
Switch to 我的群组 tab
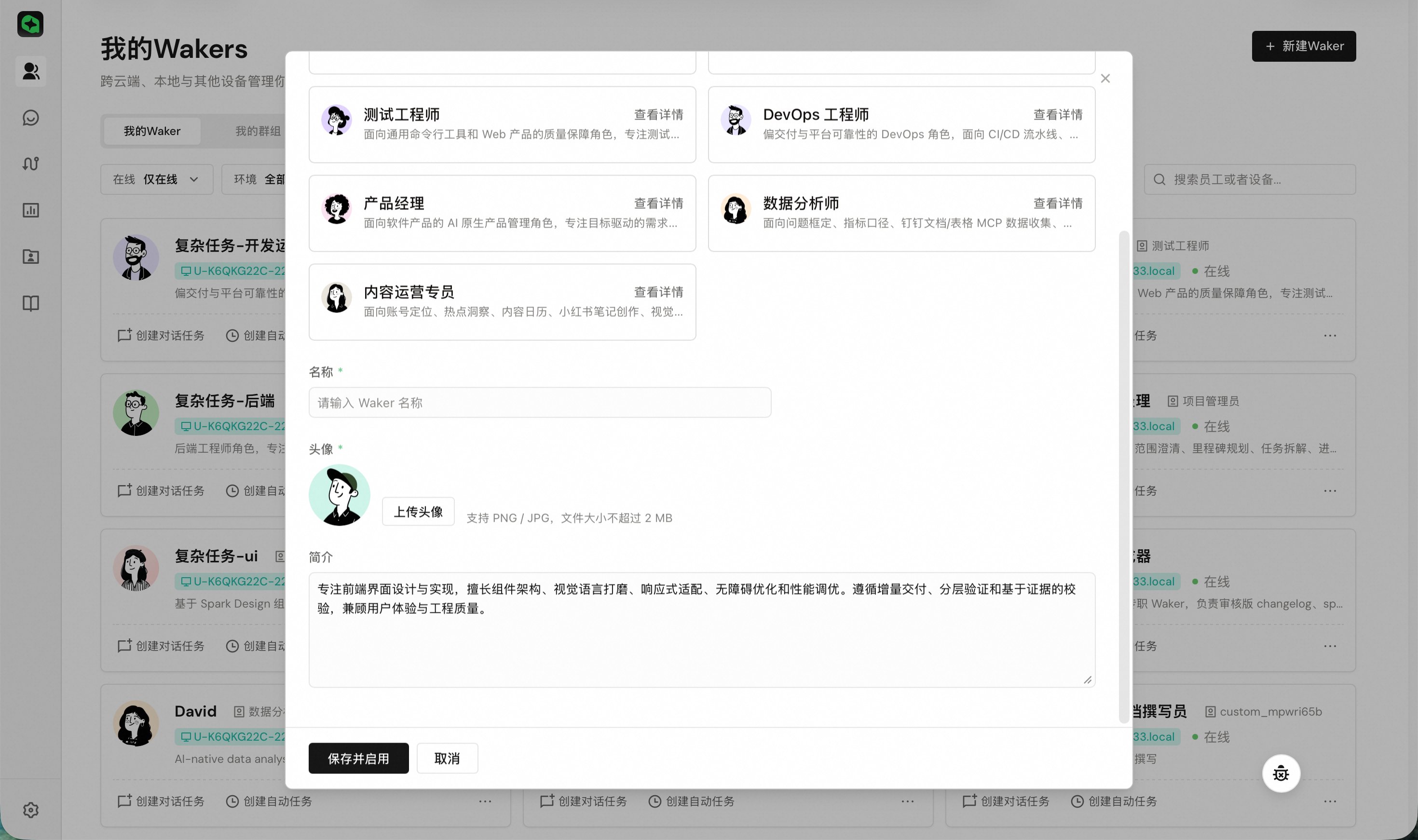(258, 131)
